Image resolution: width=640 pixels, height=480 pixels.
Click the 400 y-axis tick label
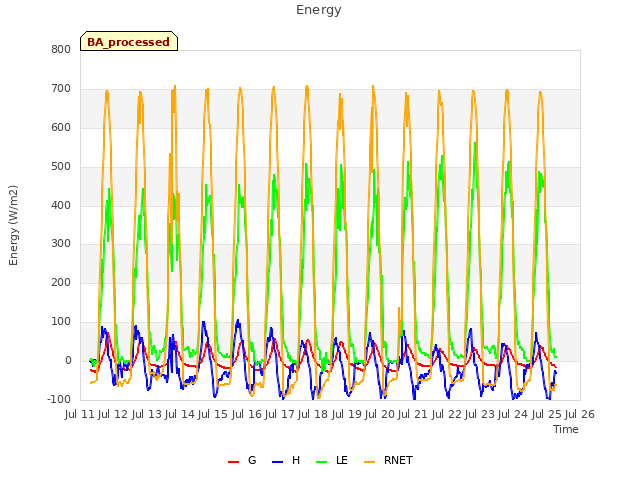click(61, 205)
